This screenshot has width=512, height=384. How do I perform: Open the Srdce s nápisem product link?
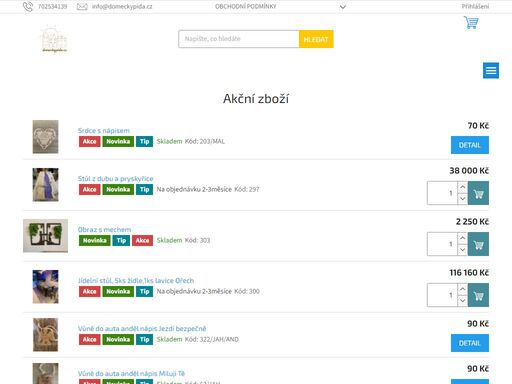pos(104,131)
